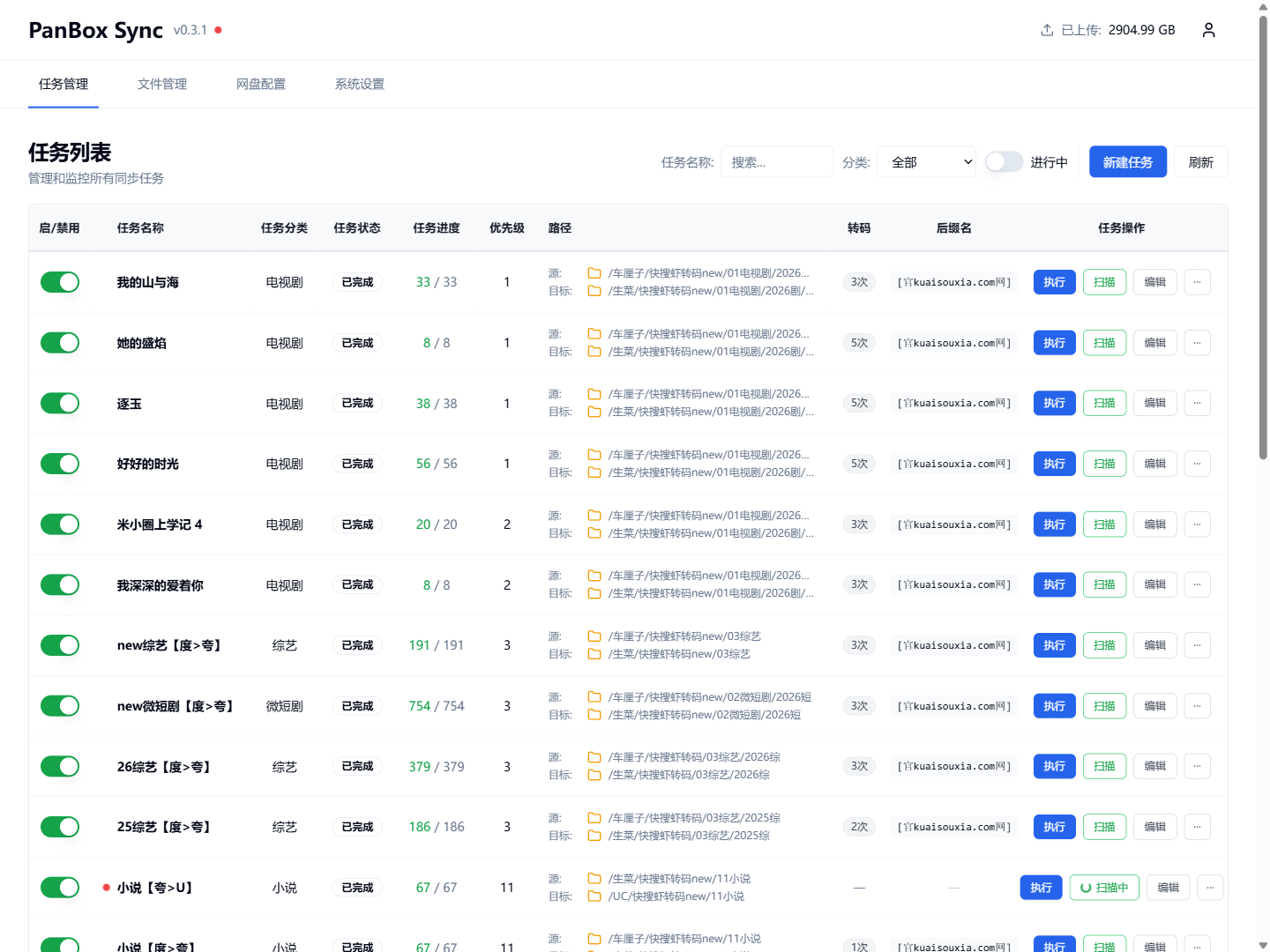Switch to the 文件管理 tab
The width and height of the screenshot is (1270, 952).
(162, 84)
